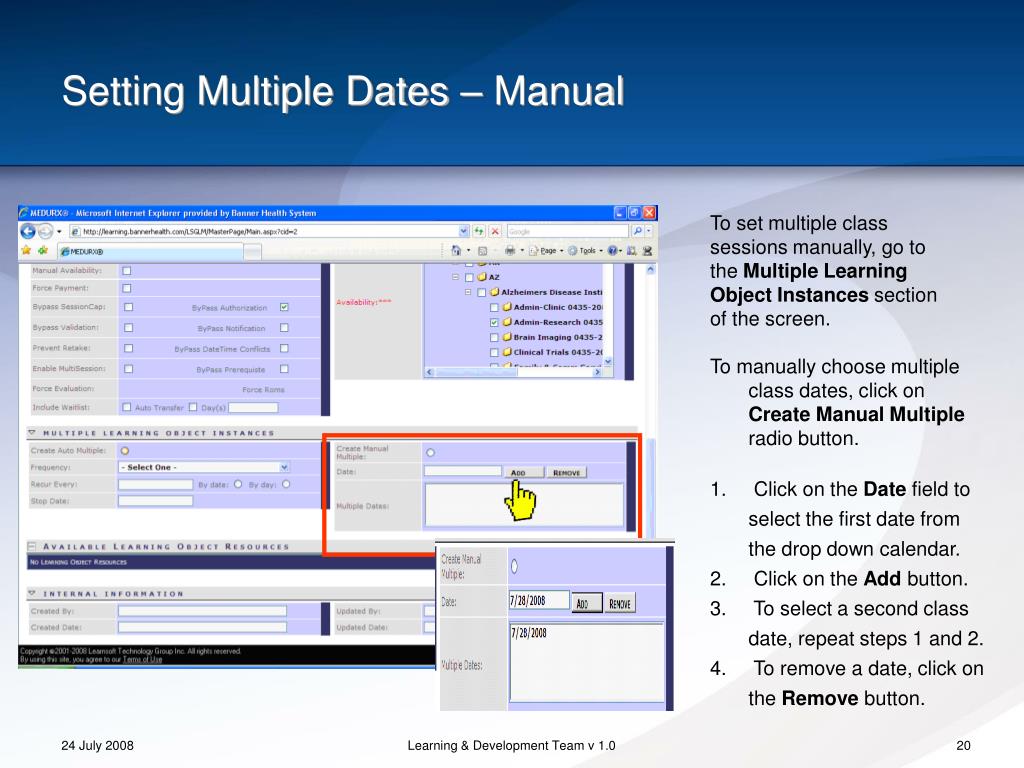Click the search magnifier icon

coord(637,231)
